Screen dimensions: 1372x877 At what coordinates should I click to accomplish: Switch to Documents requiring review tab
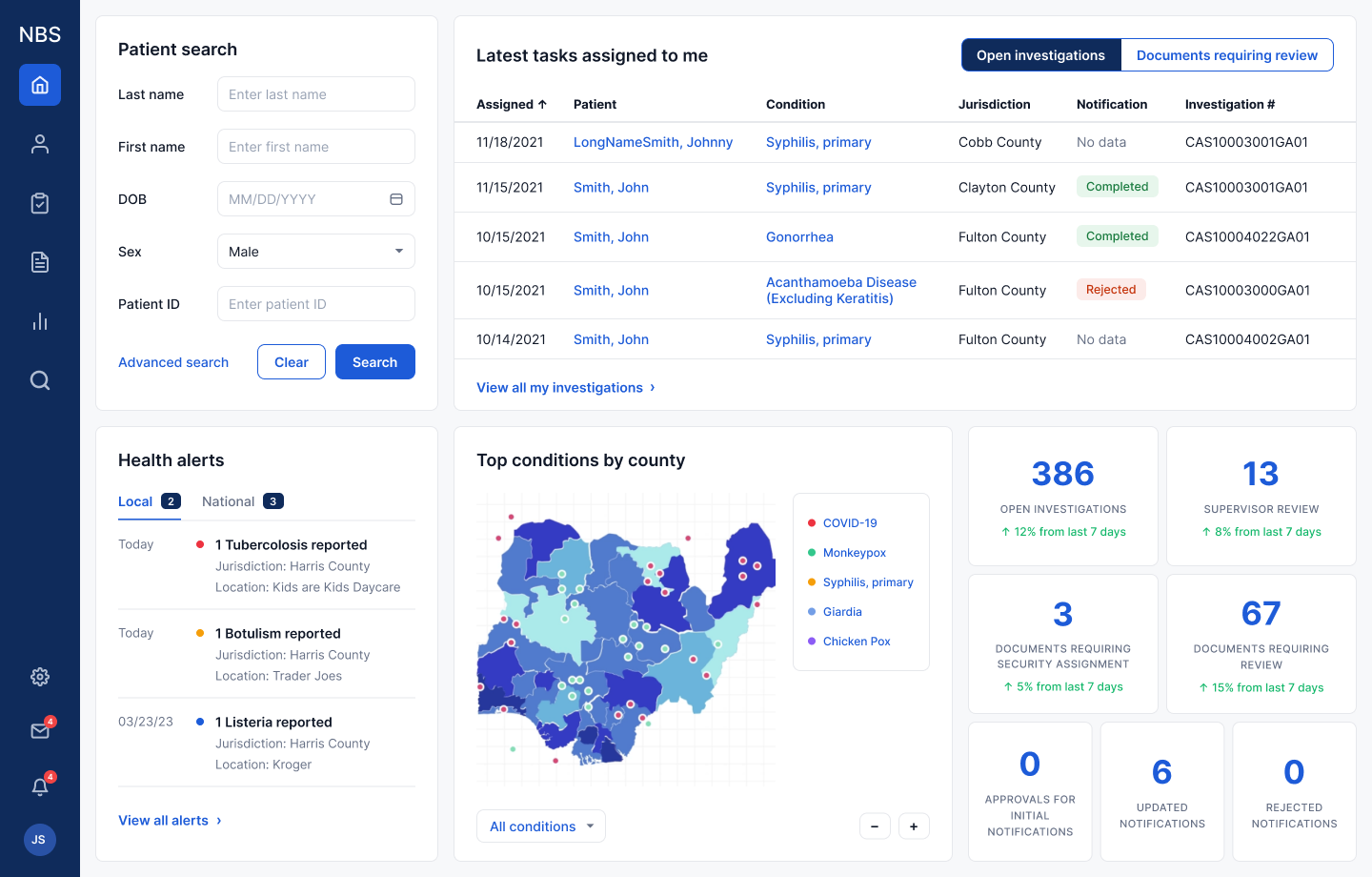[1227, 55]
